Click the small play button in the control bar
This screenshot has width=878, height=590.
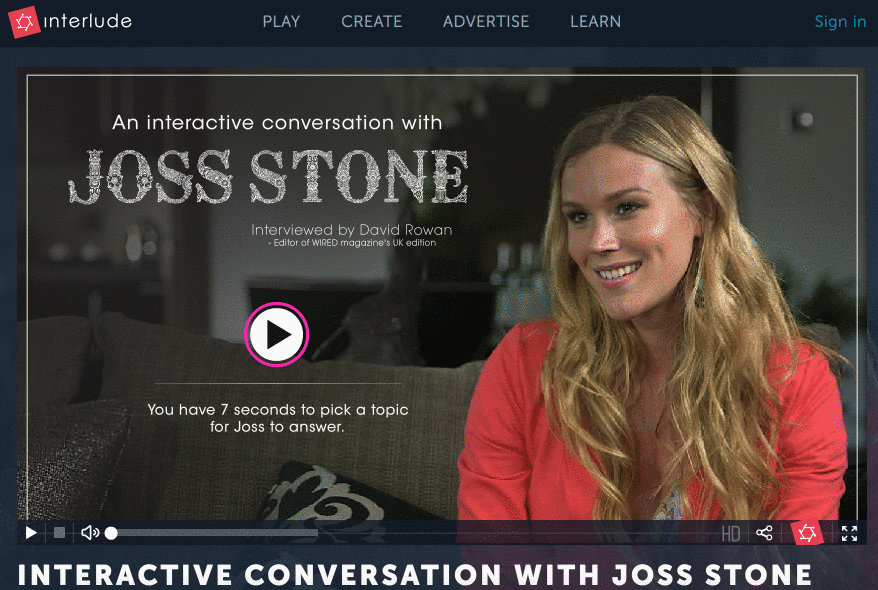click(31, 533)
